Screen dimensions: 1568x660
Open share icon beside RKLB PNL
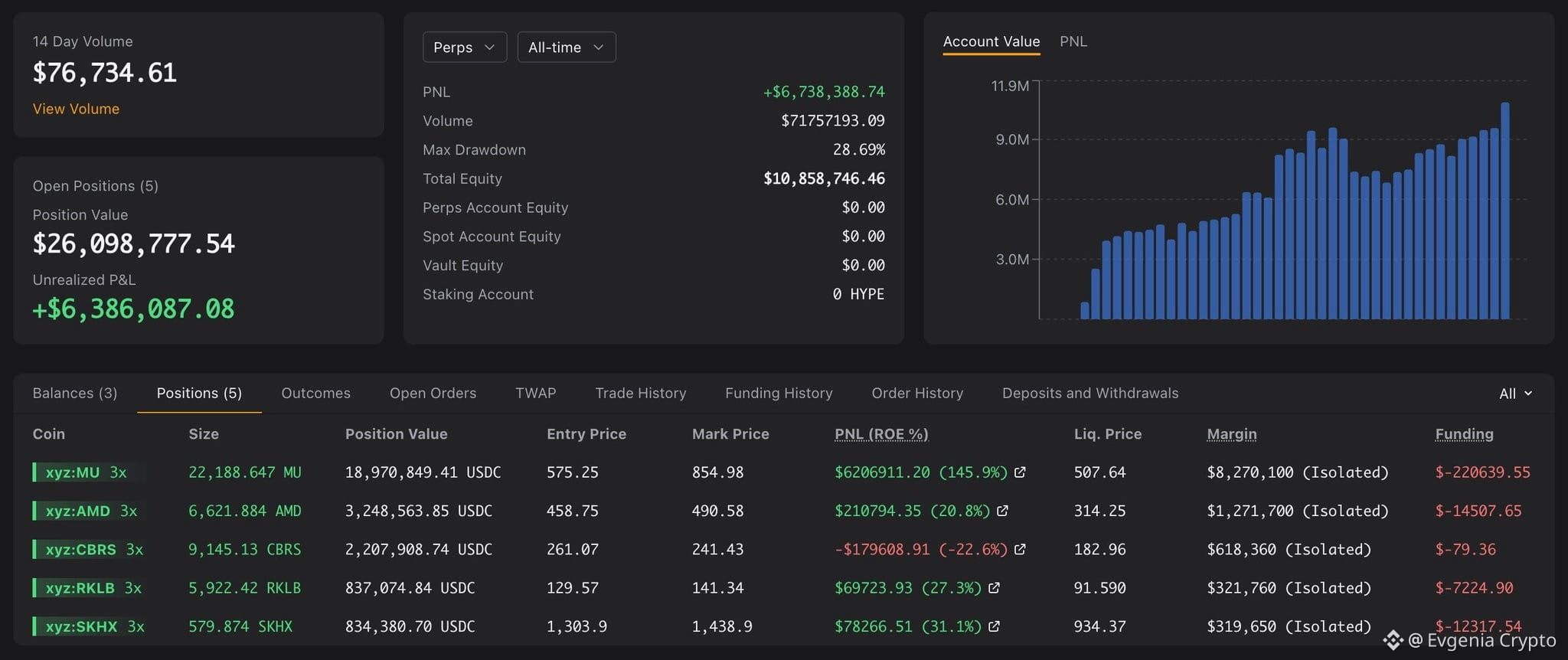(x=994, y=588)
